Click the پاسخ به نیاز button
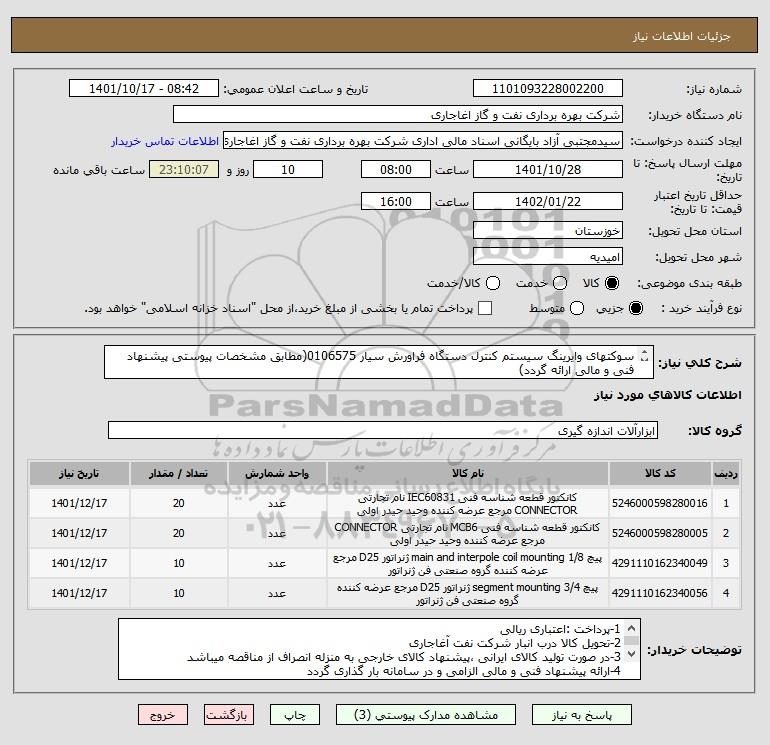The width and height of the screenshot is (770, 745). click(x=582, y=715)
